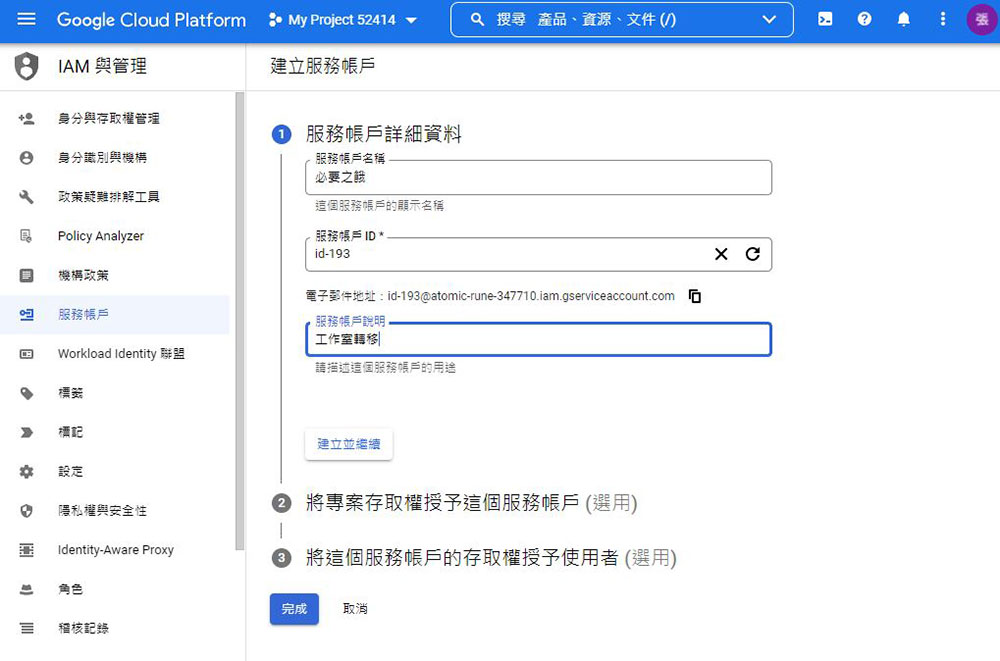The height and width of the screenshot is (661, 1000).
Task: Click the Google Cloud Platform title
Action: (151, 20)
